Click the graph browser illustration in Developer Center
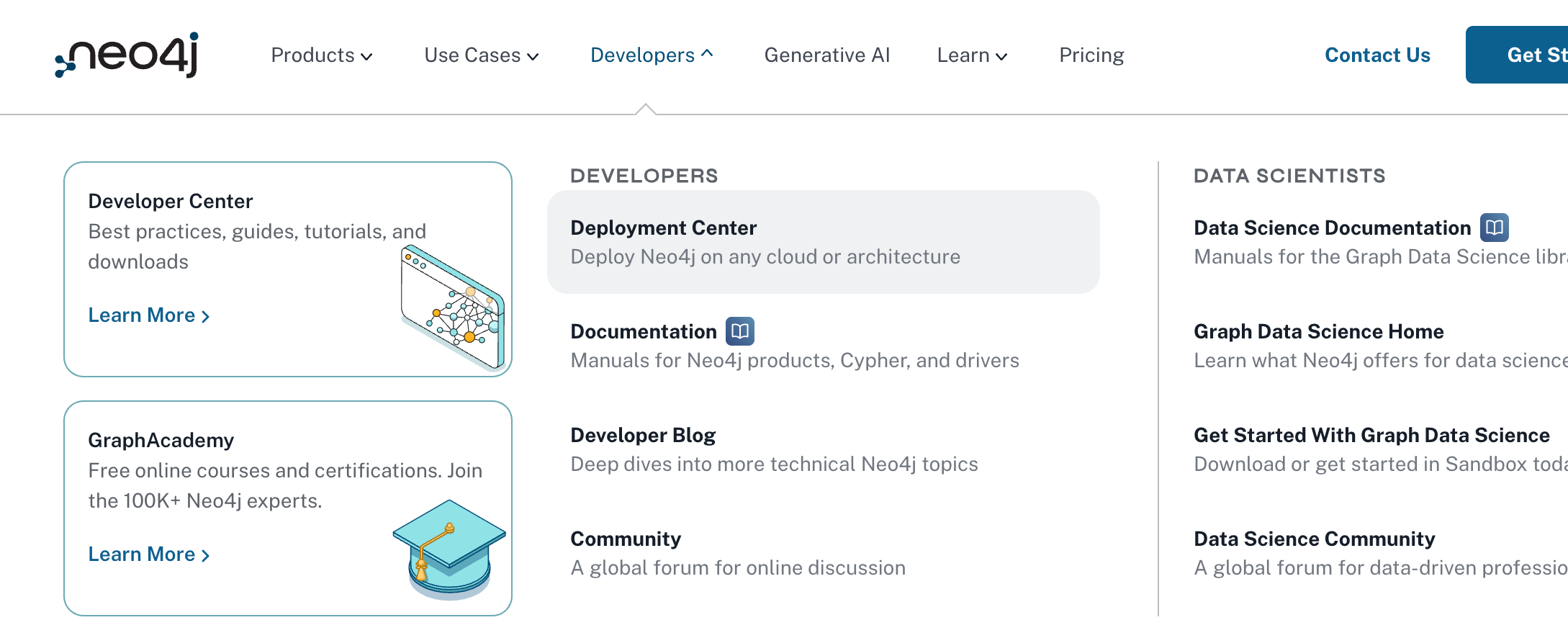The width and height of the screenshot is (1568, 638). point(453,307)
